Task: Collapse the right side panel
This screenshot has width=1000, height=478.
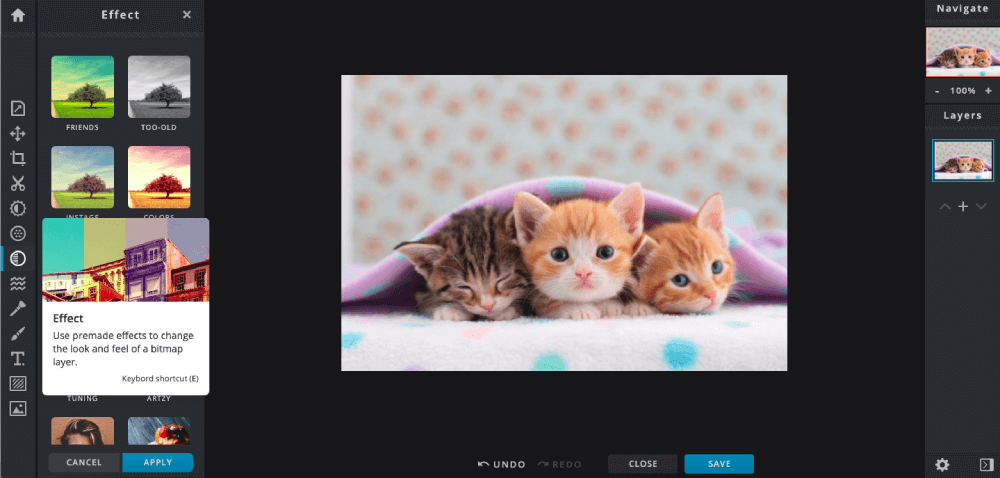Action: (985, 464)
